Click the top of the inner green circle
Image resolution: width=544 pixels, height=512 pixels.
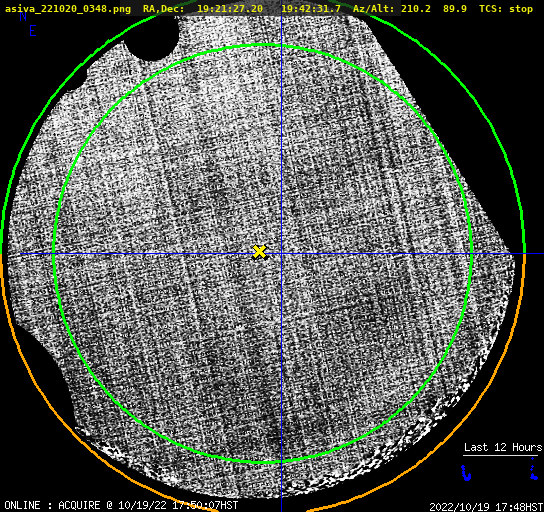263,45
